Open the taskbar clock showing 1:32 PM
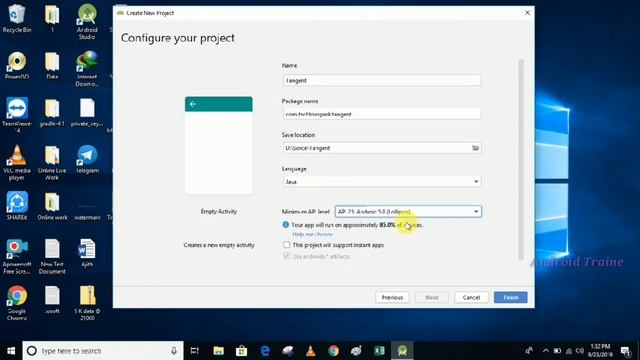 [x=600, y=351]
